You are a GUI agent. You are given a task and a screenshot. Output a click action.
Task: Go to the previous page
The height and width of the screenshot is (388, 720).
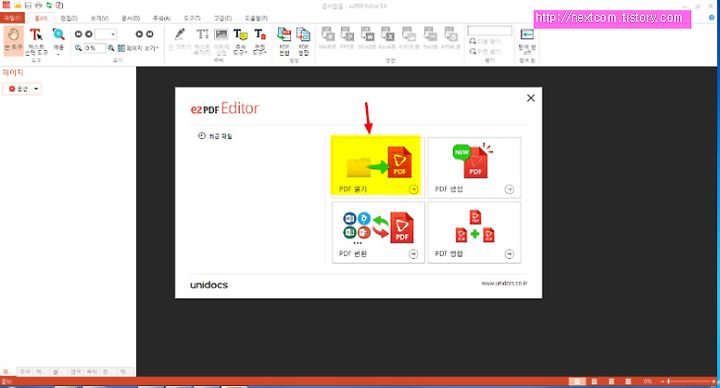pos(88,34)
